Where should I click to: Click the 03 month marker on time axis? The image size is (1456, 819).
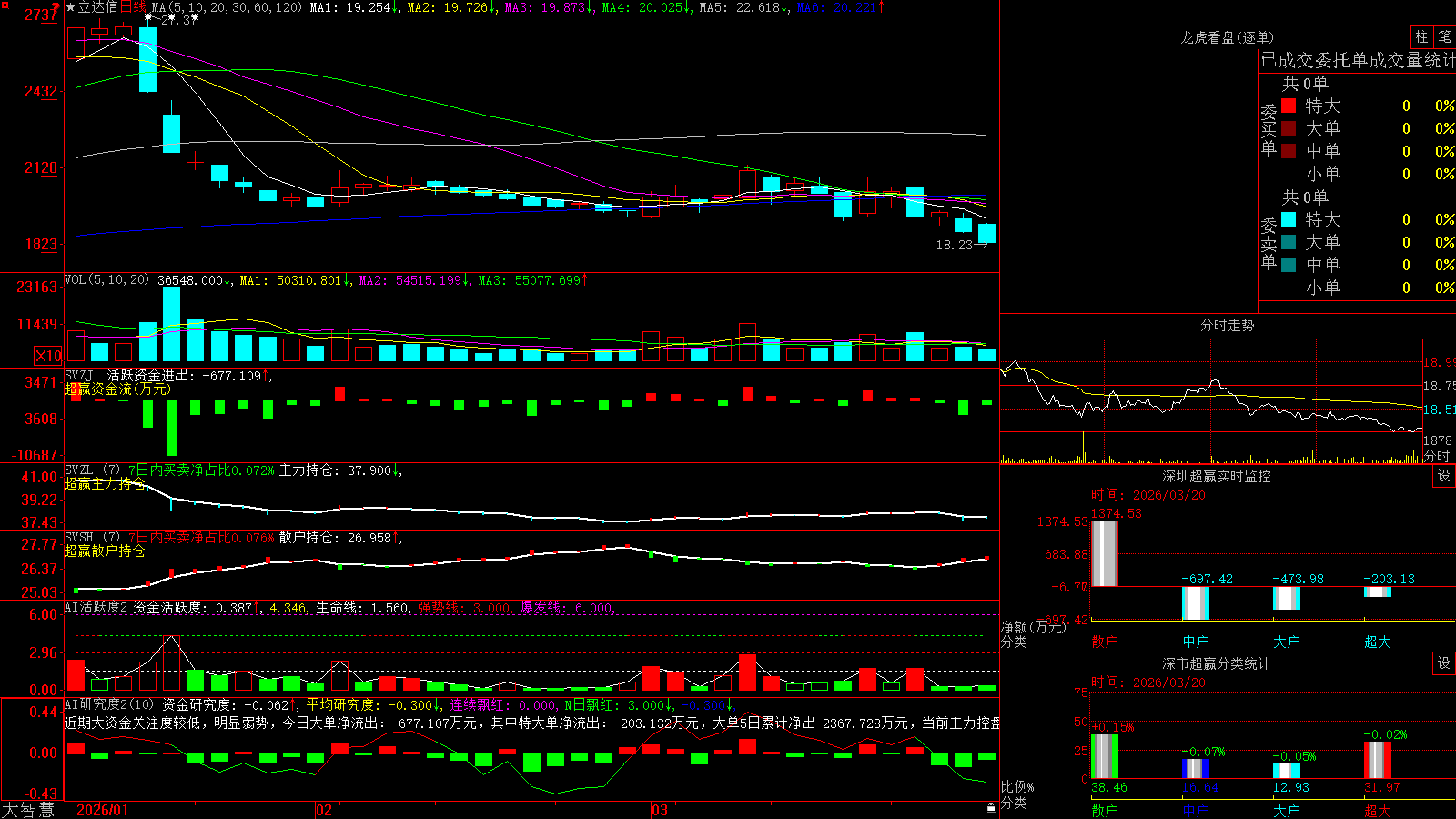pos(660,810)
